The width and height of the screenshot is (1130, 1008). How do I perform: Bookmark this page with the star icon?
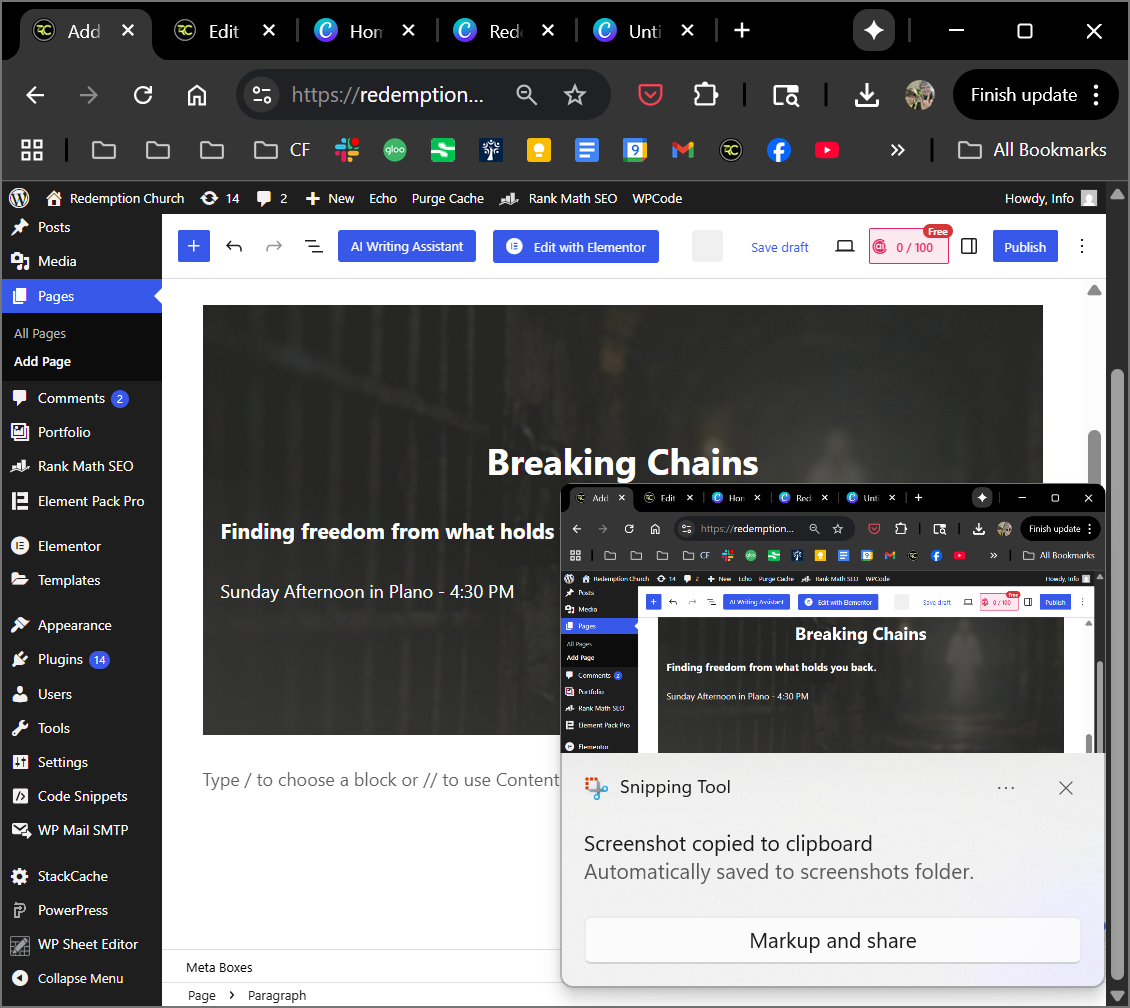[x=574, y=95]
